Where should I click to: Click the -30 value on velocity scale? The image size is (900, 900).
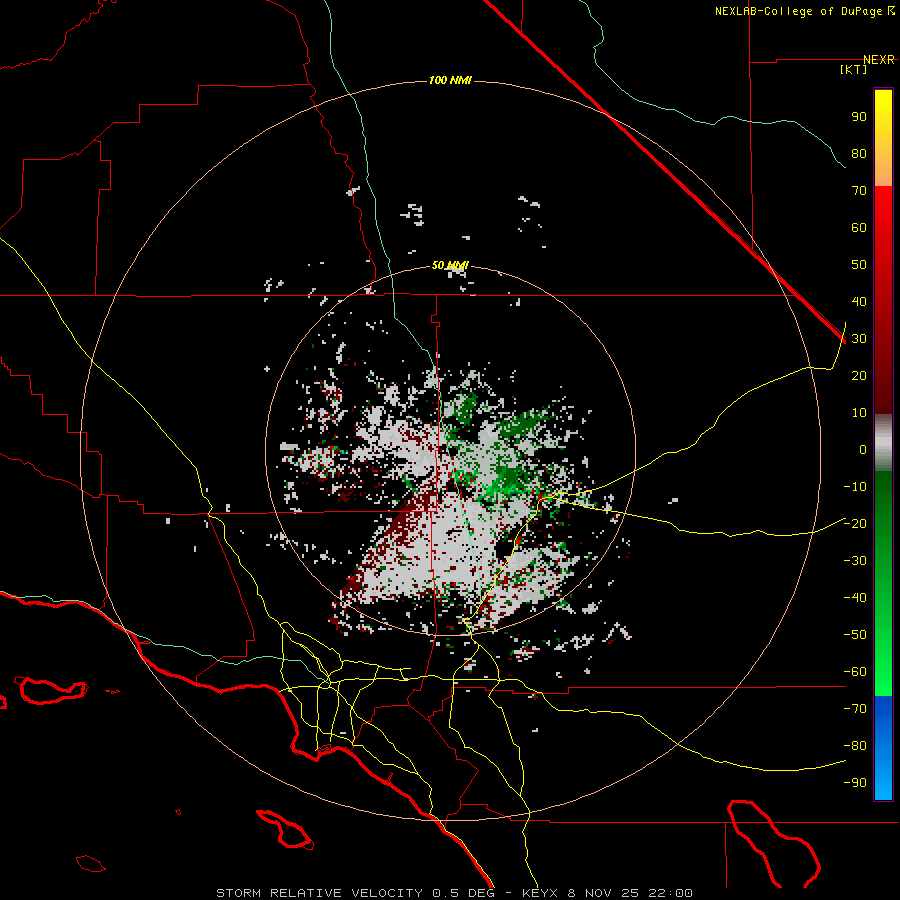point(855,561)
